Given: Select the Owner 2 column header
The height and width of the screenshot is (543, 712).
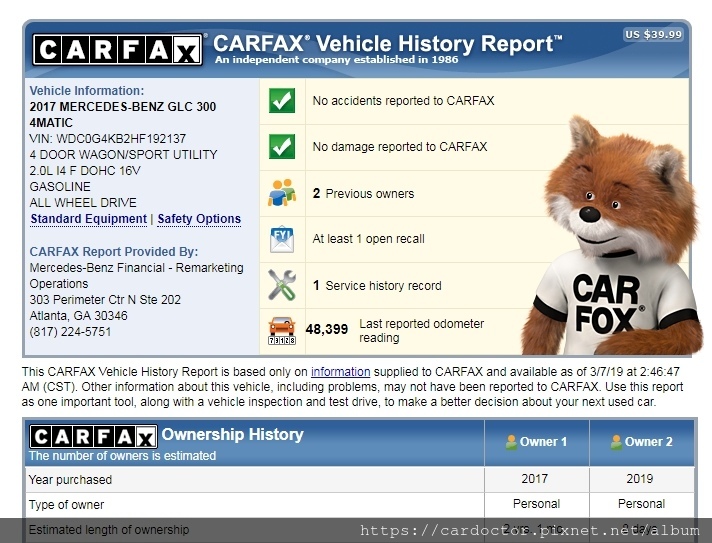Looking at the screenshot, I should click(642, 442).
